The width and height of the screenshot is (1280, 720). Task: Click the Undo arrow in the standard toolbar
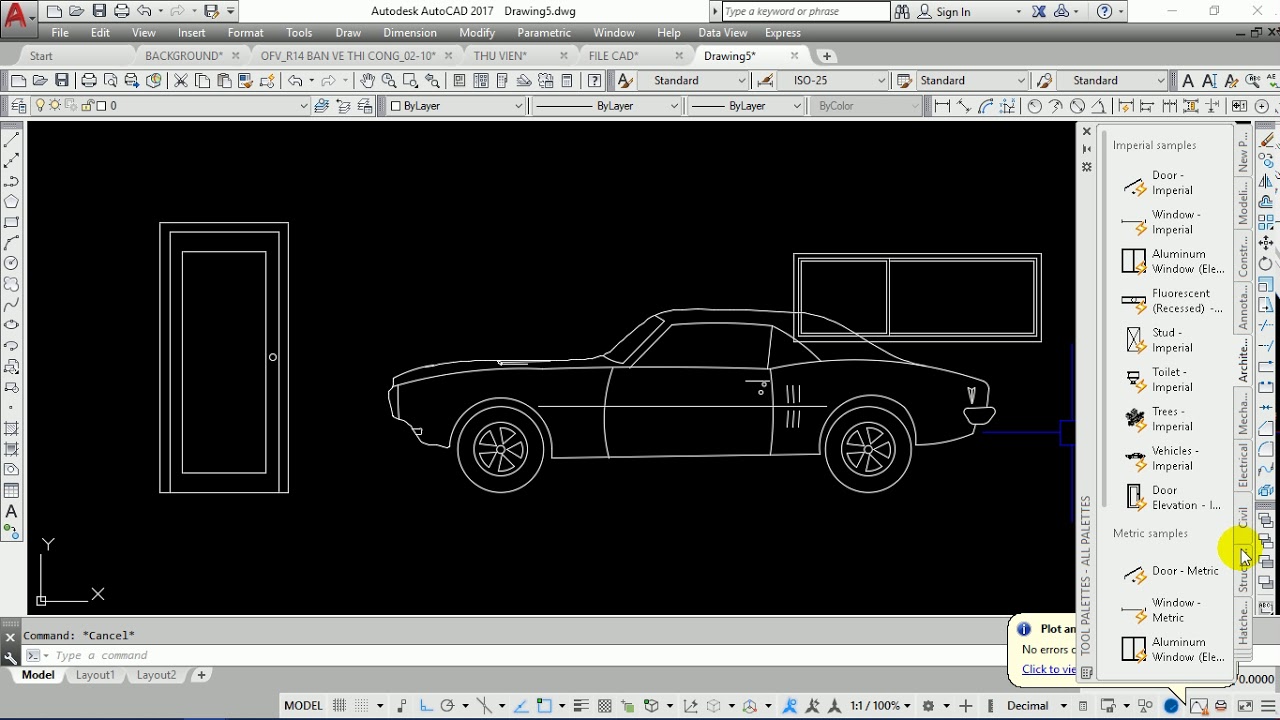pyautogui.click(x=296, y=81)
